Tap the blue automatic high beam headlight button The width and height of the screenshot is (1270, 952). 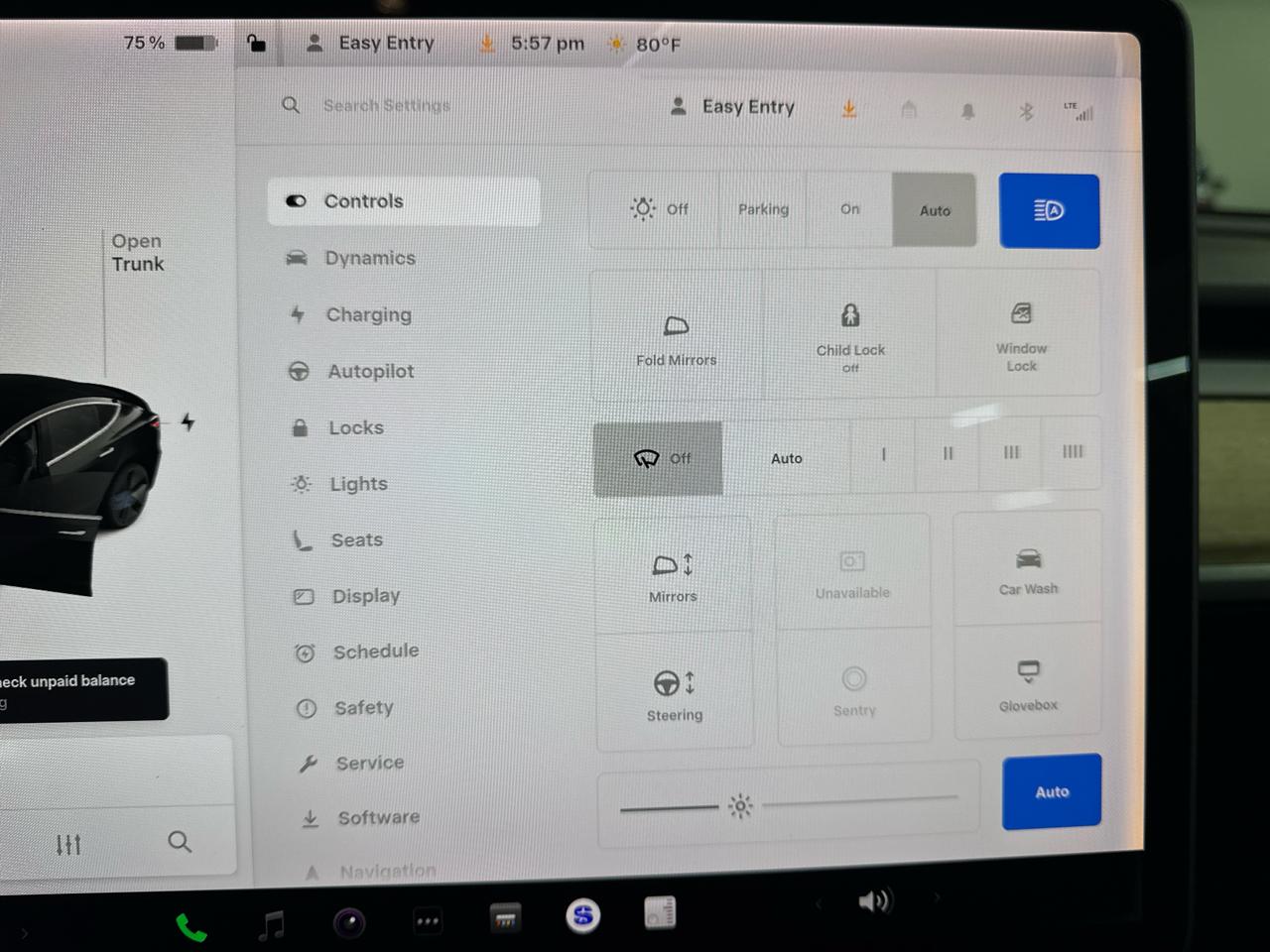[x=1049, y=210]
